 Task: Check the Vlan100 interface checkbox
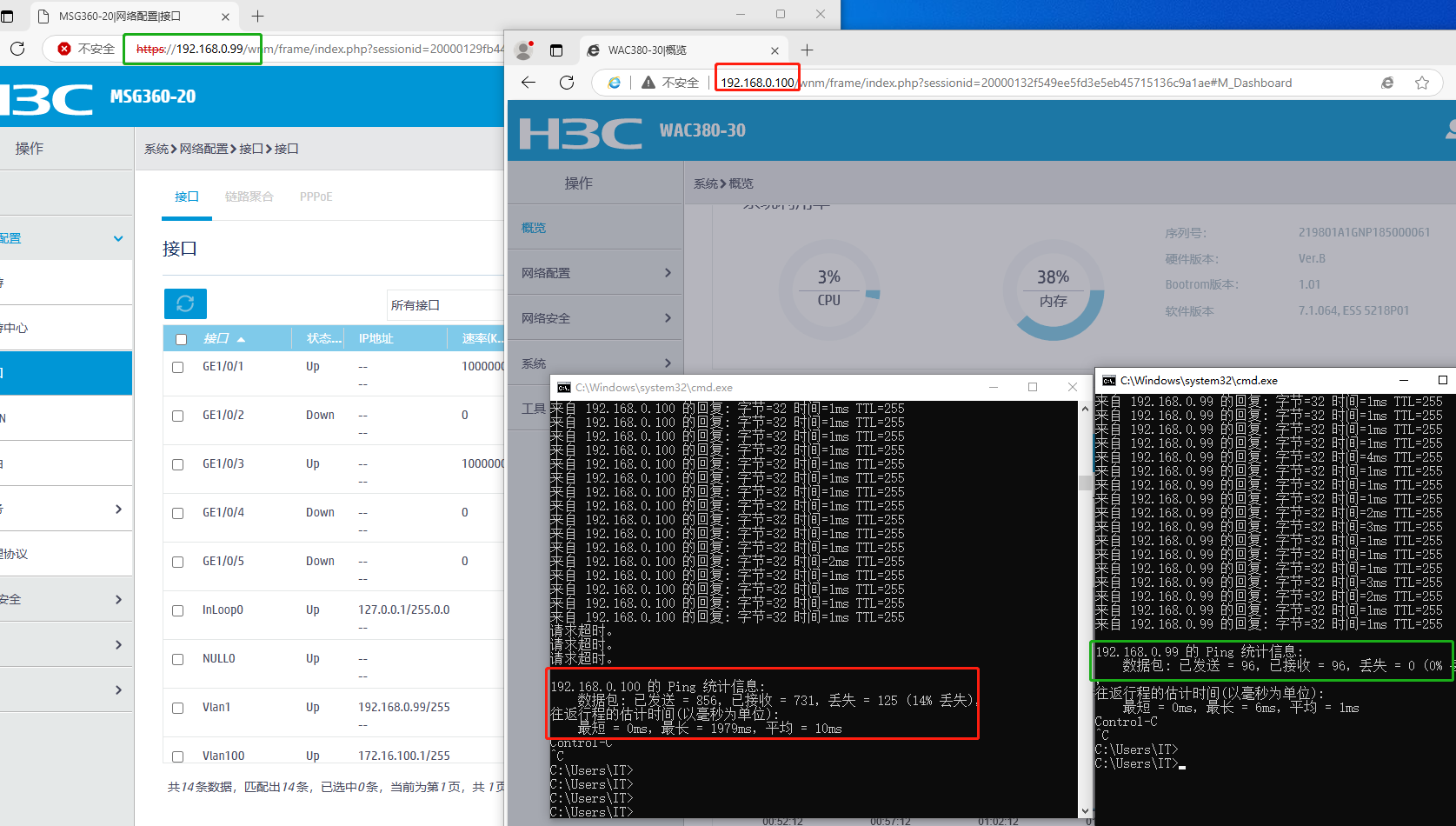point(178,757)
